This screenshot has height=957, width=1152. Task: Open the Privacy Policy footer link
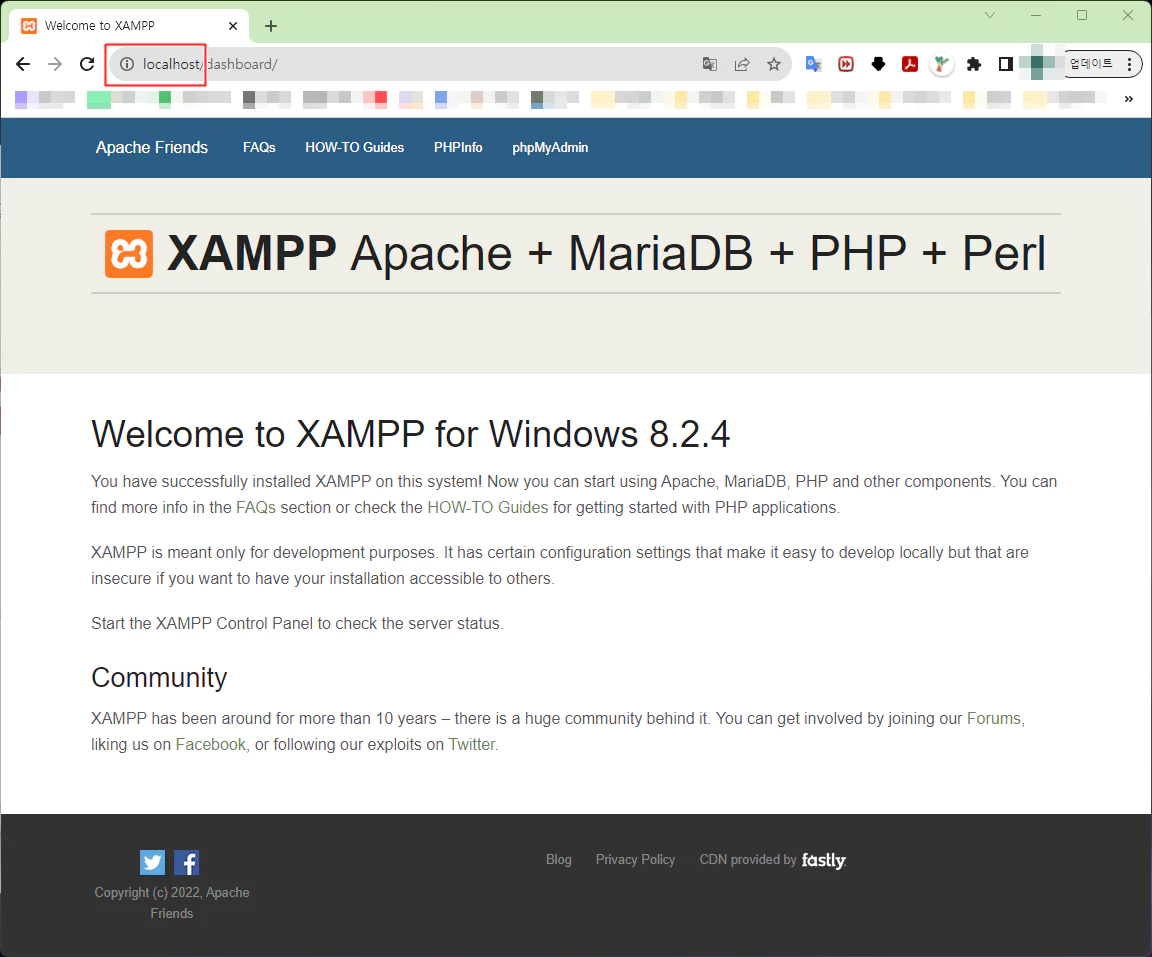click(635, 859)
